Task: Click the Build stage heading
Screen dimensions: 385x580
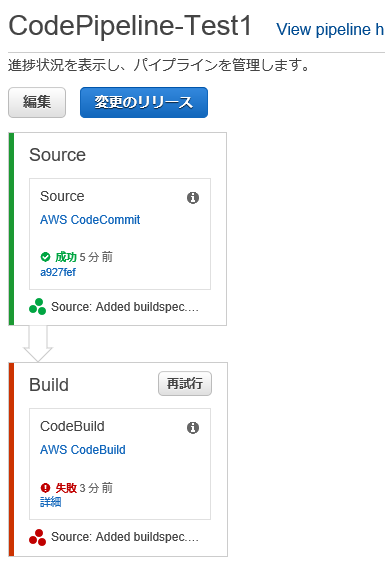Action: 49,385
